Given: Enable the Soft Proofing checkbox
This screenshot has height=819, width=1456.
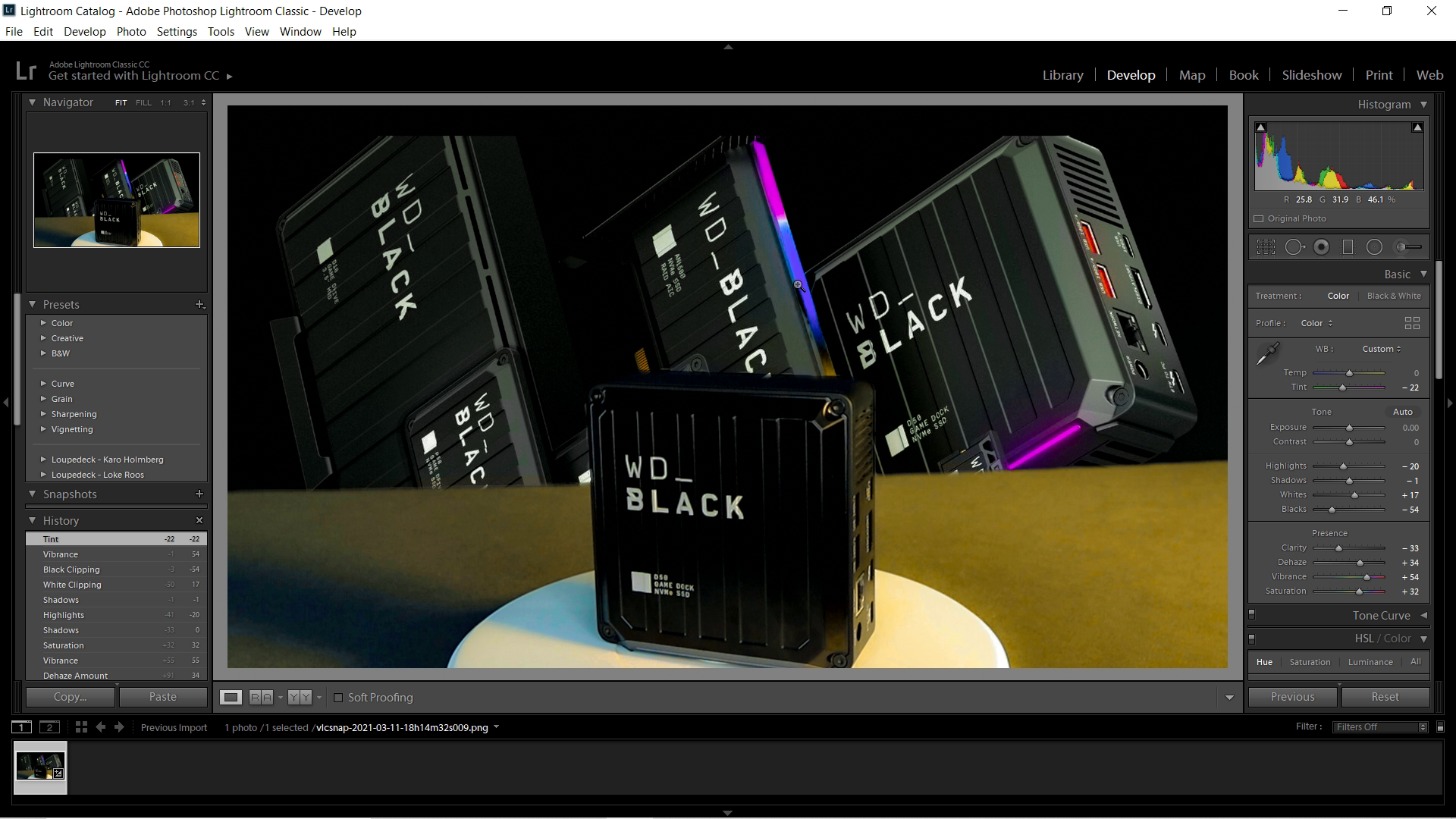Looking at the screenshot, I should tap(338, 698).
